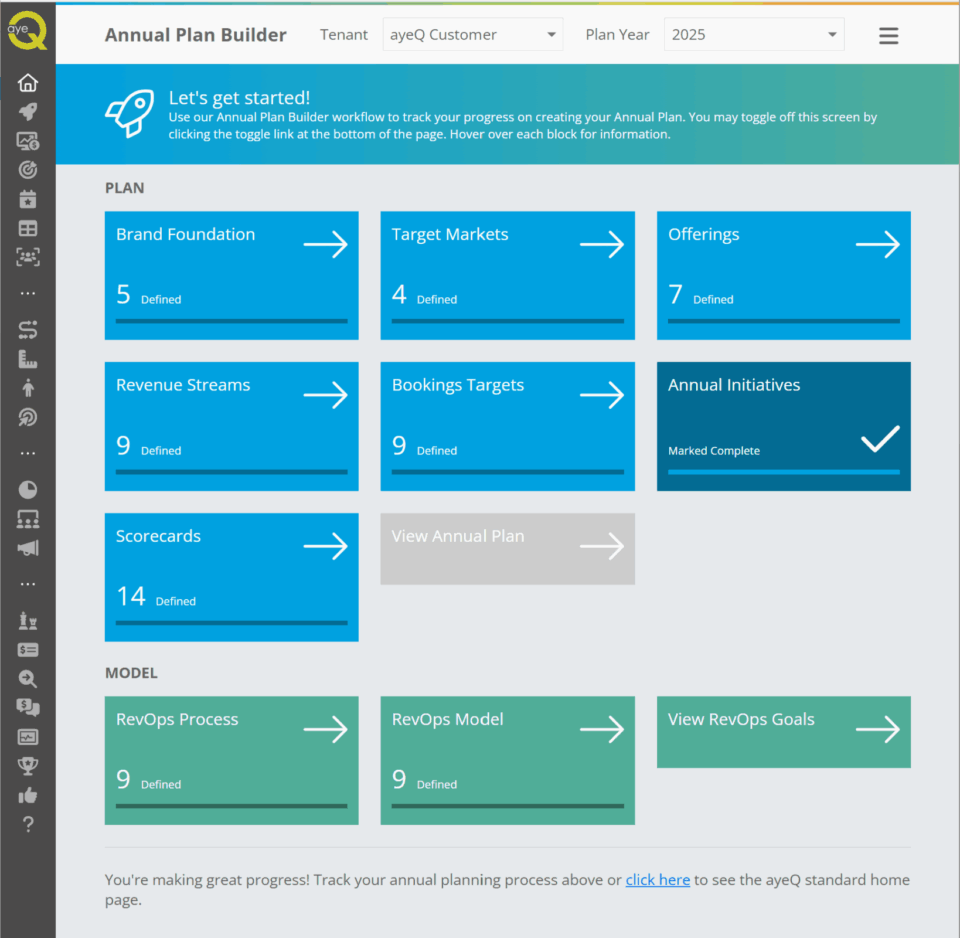
Task: Open the rocket launch icon in sidebar
Action: coord(28,112)
